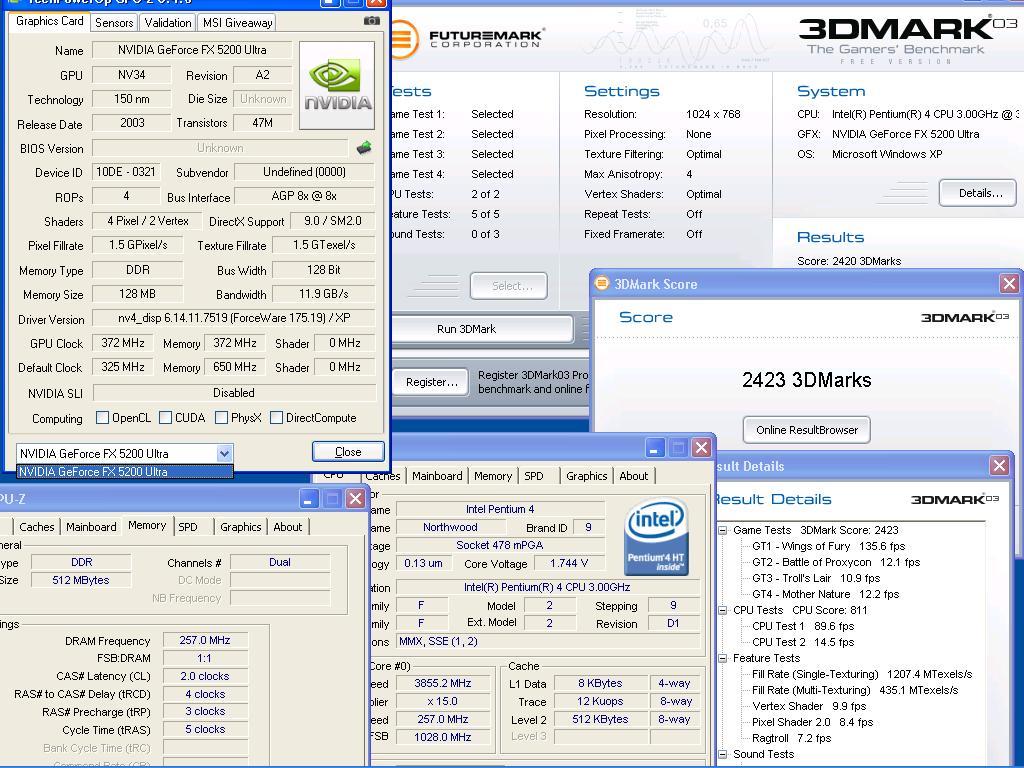1024x768 pixels.
Task: Open the GPU selection dropdown arrow
Action: click(224, 453)
